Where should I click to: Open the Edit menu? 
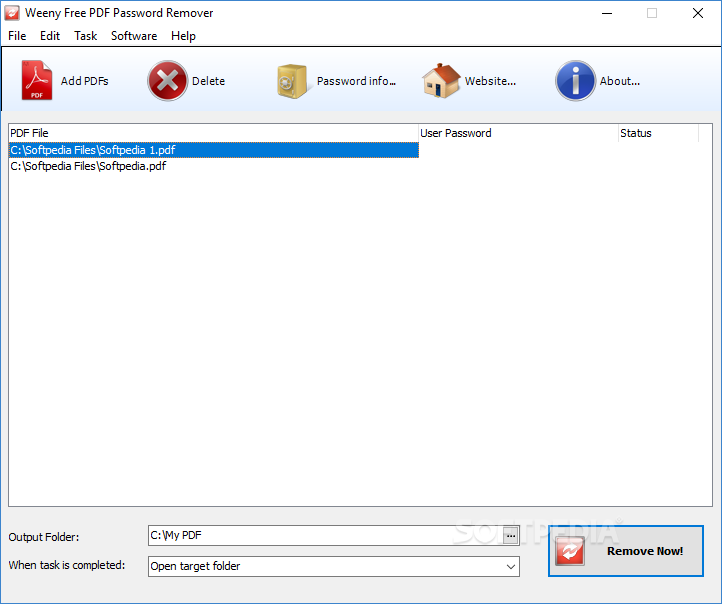pos(50,36)
